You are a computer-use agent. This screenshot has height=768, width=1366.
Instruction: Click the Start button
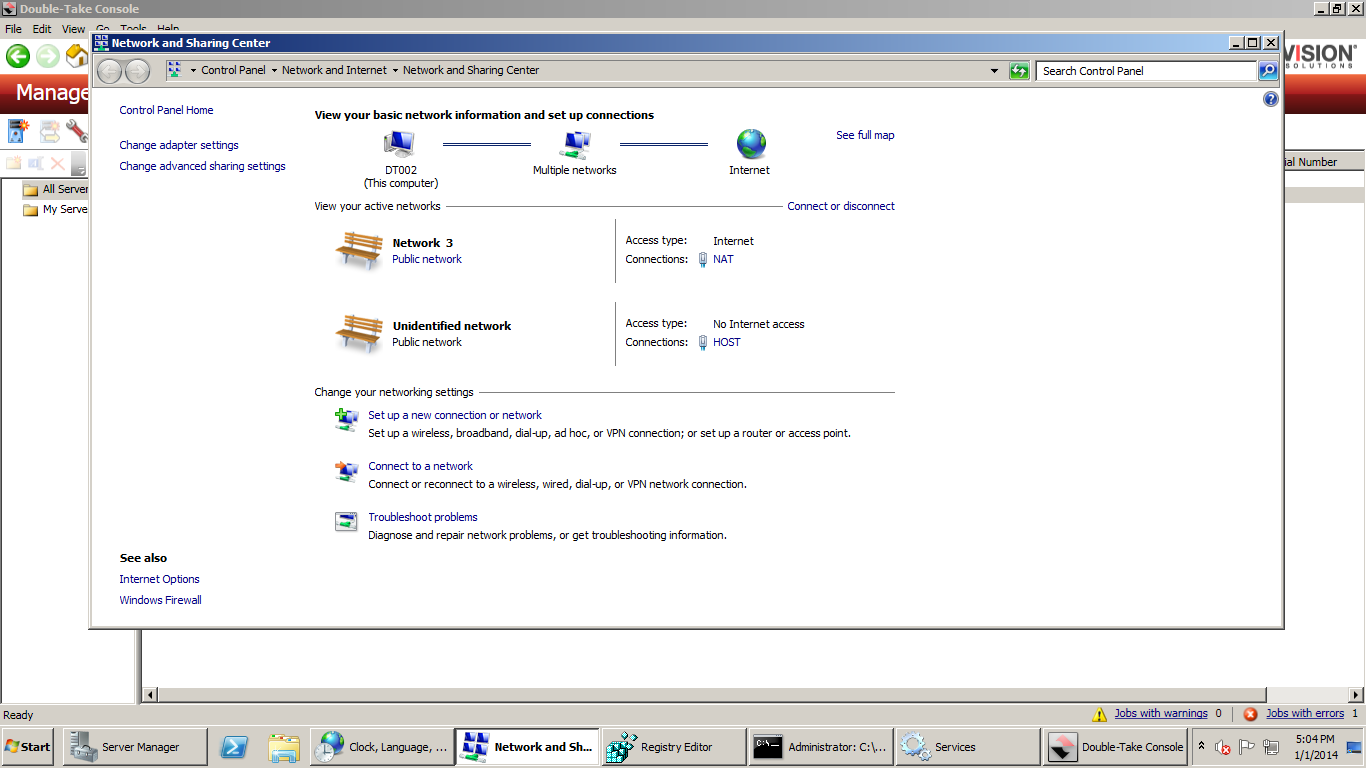click(x=28, y=747)
